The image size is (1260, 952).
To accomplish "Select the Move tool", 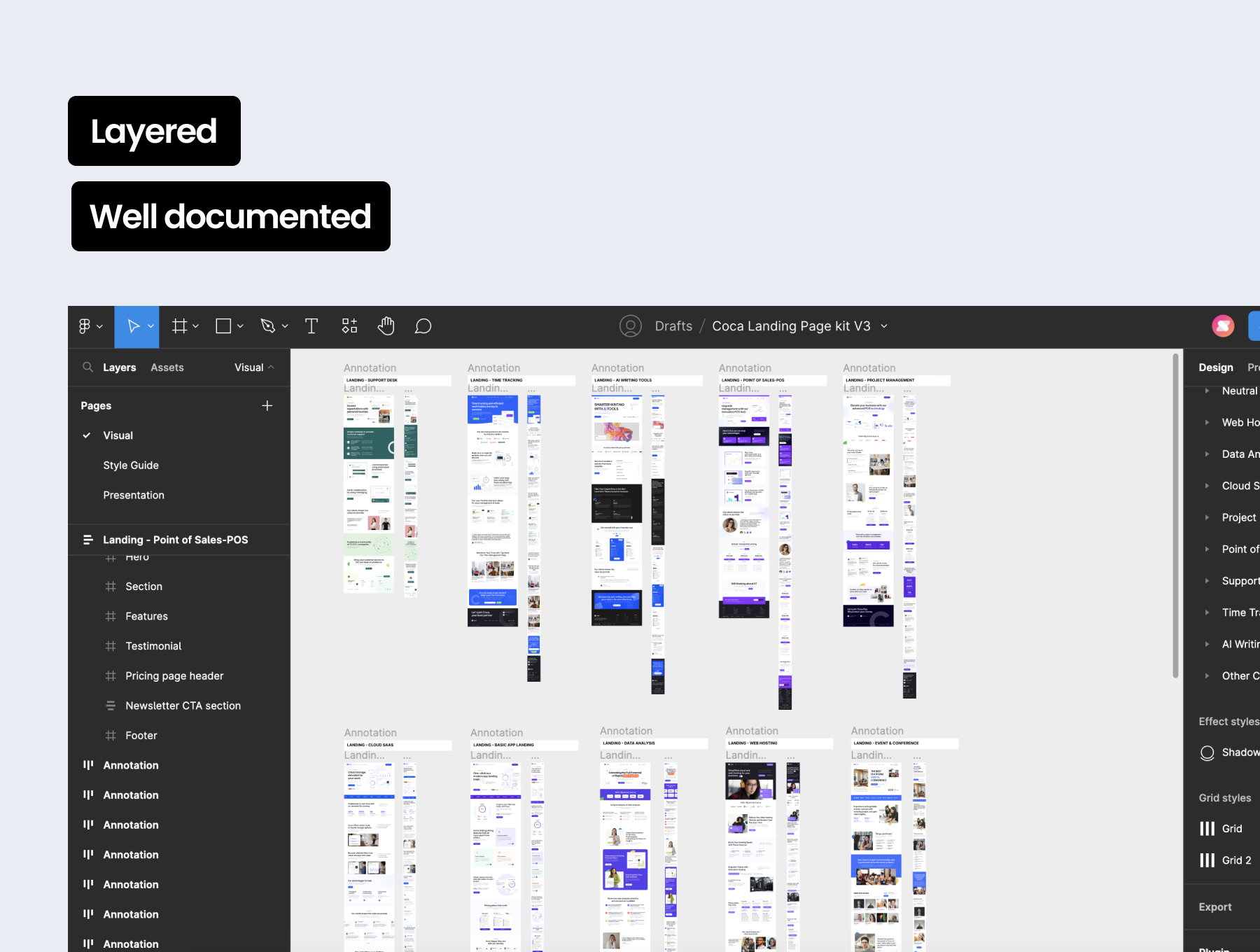I will point(133,326).
